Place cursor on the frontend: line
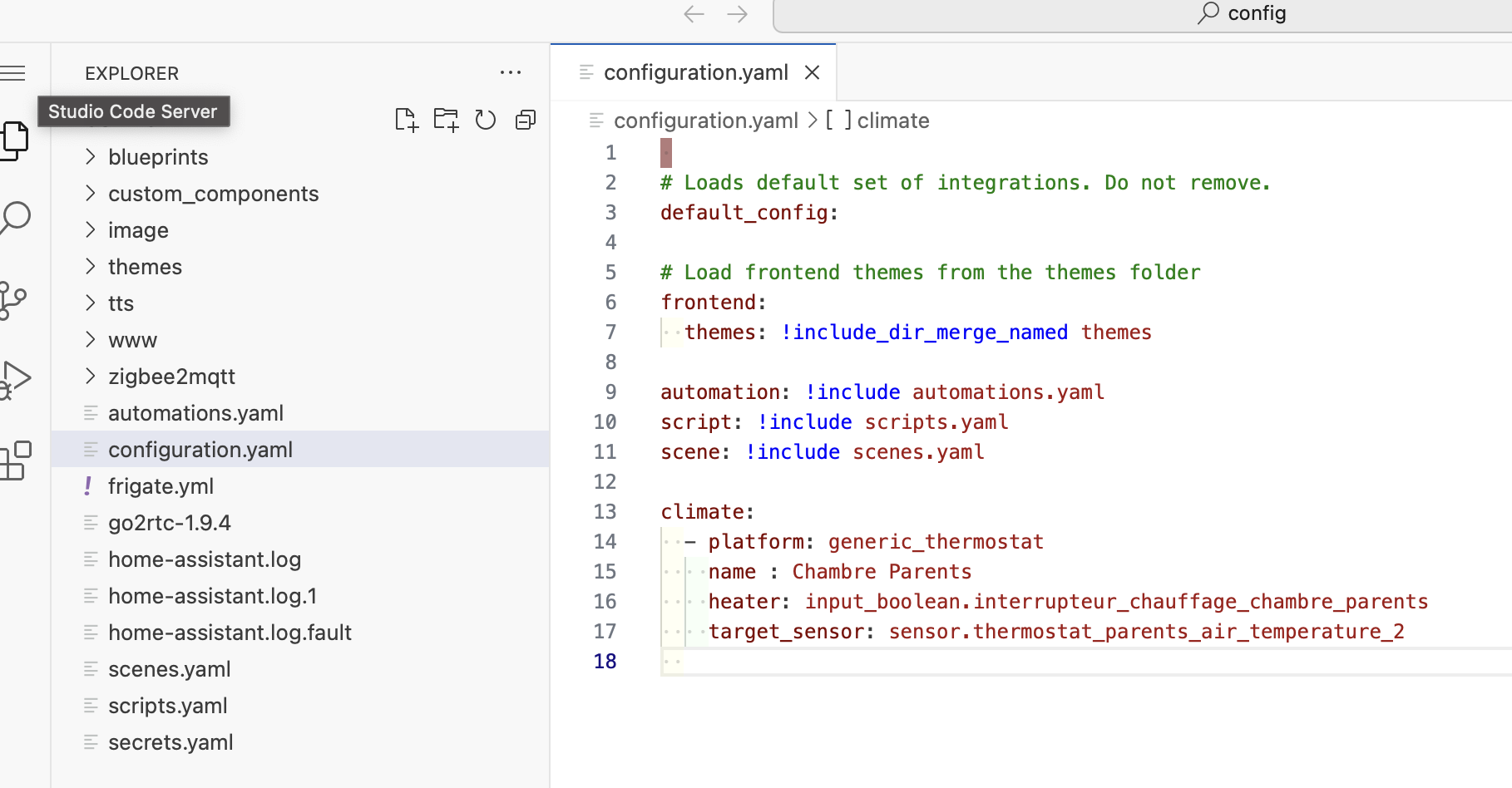The height and width of the screenshot is (788, 1512). pos(714,303)
